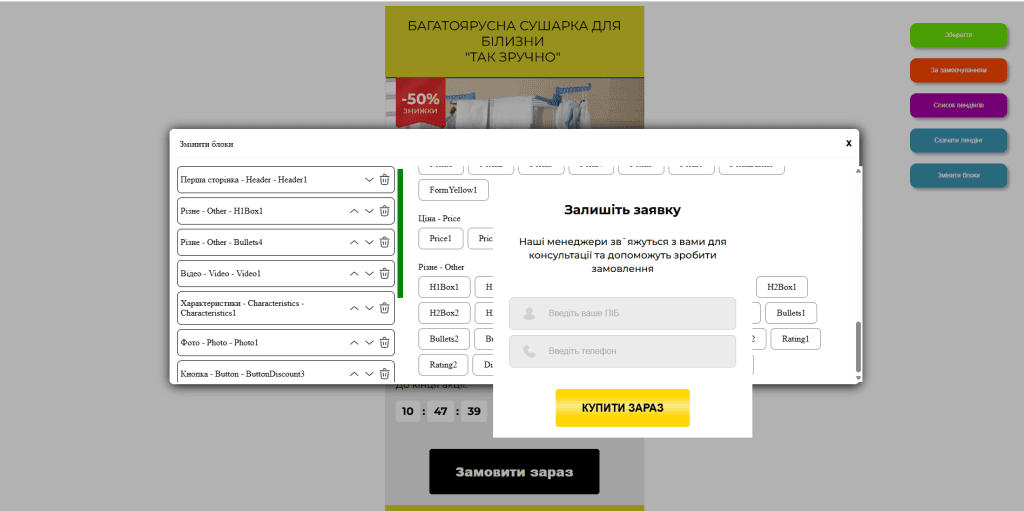The height and width of the screenshot is (511, 1024).
Task: Close the Змінити блоки dialog with x
Action: click(848, 143)
